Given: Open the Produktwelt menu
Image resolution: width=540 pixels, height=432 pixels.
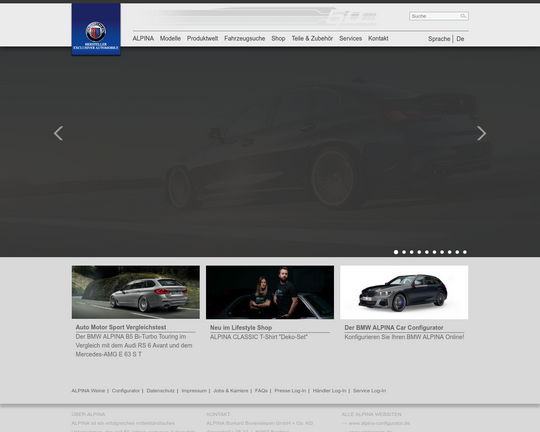Looking at the screenshot, I should 202,39.
